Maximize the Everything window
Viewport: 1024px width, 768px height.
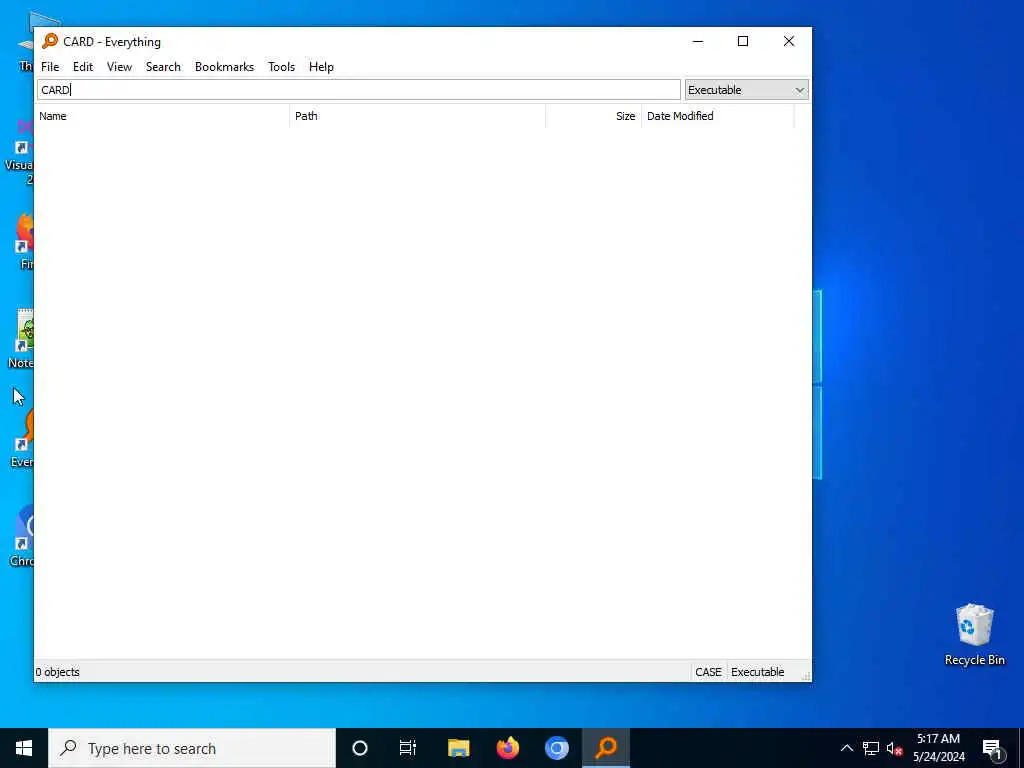click(743, 41)
